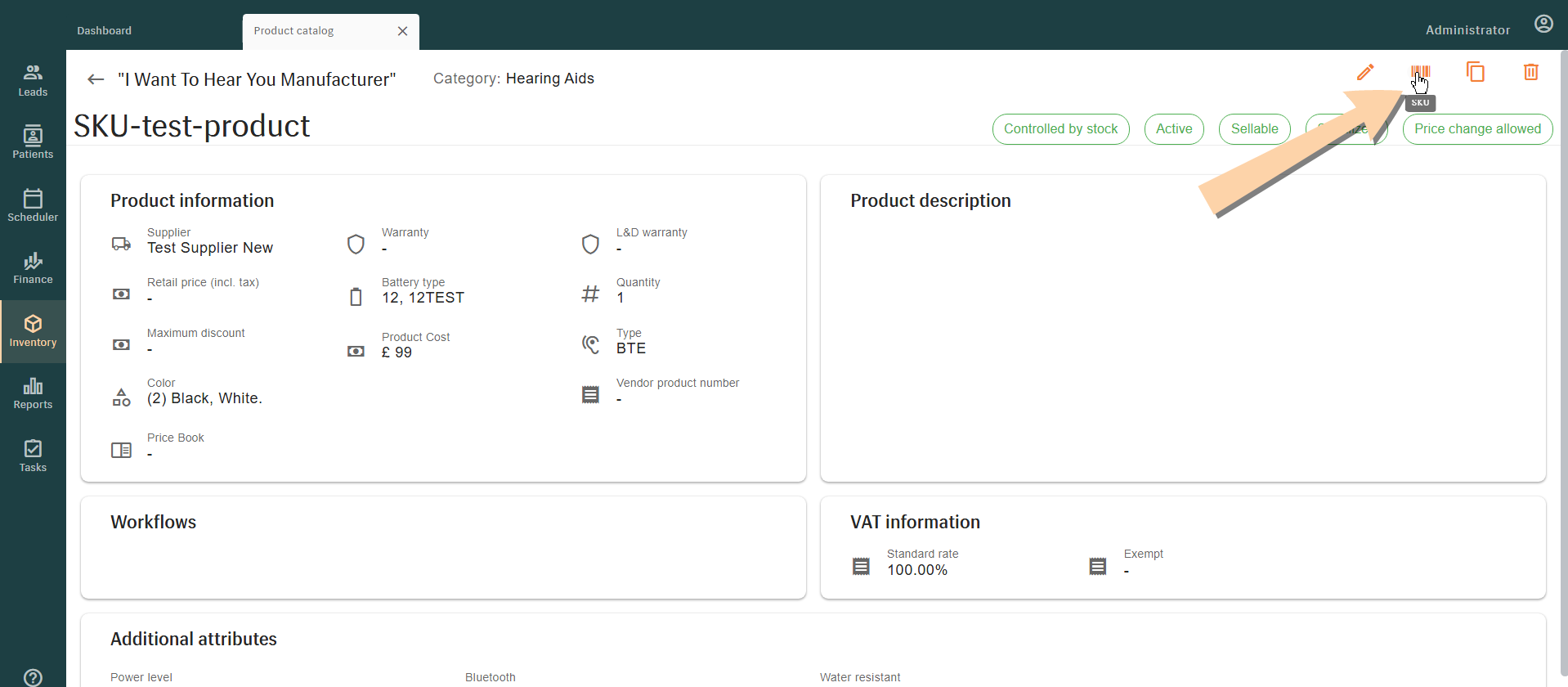
Task: Click the Sellable status chip
Action: (1254, 129)
